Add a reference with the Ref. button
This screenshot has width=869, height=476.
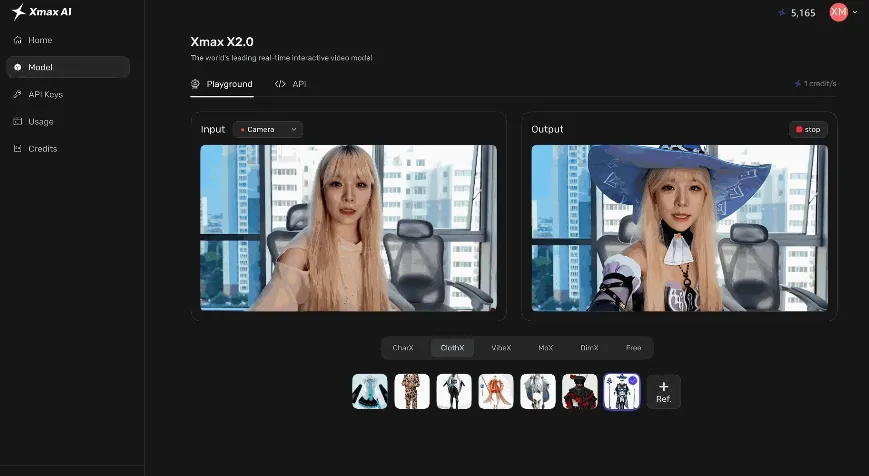[663, 392]
